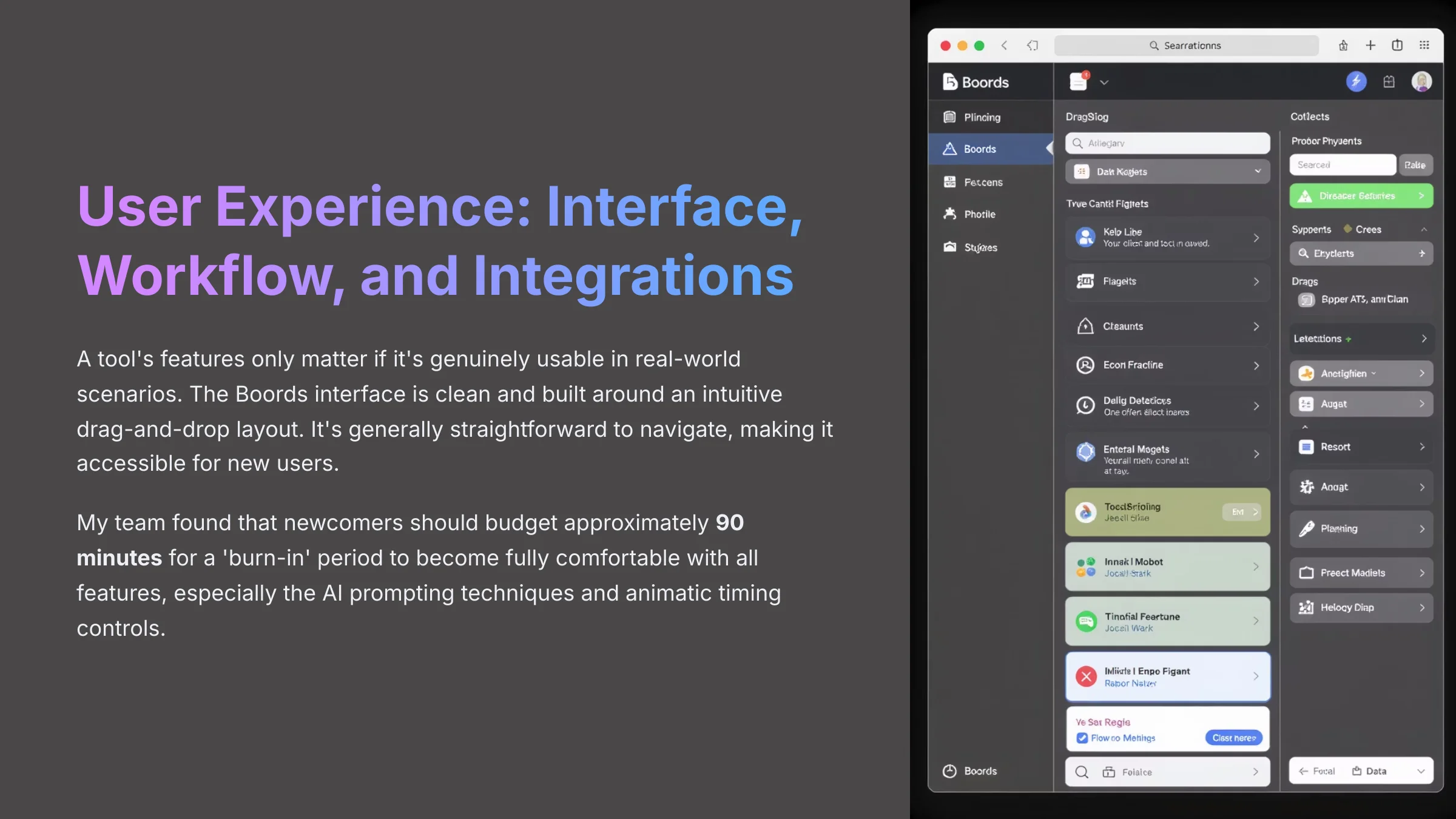
Task: Open the Anctigfiien dropdown item
Action: pyautogui.click(x=1361, y=374)
